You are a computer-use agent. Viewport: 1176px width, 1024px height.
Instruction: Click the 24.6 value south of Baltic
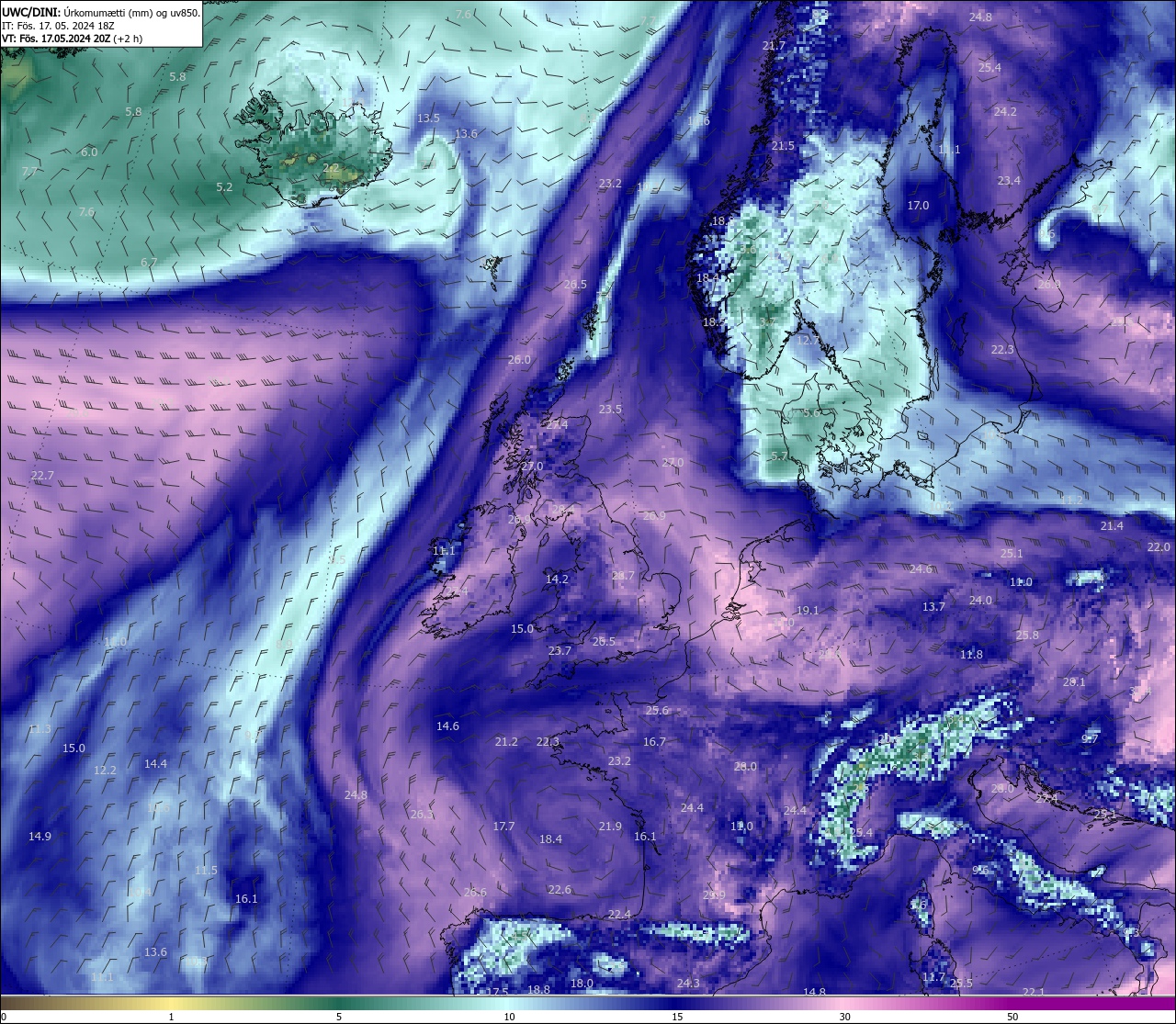click(921, 569)
